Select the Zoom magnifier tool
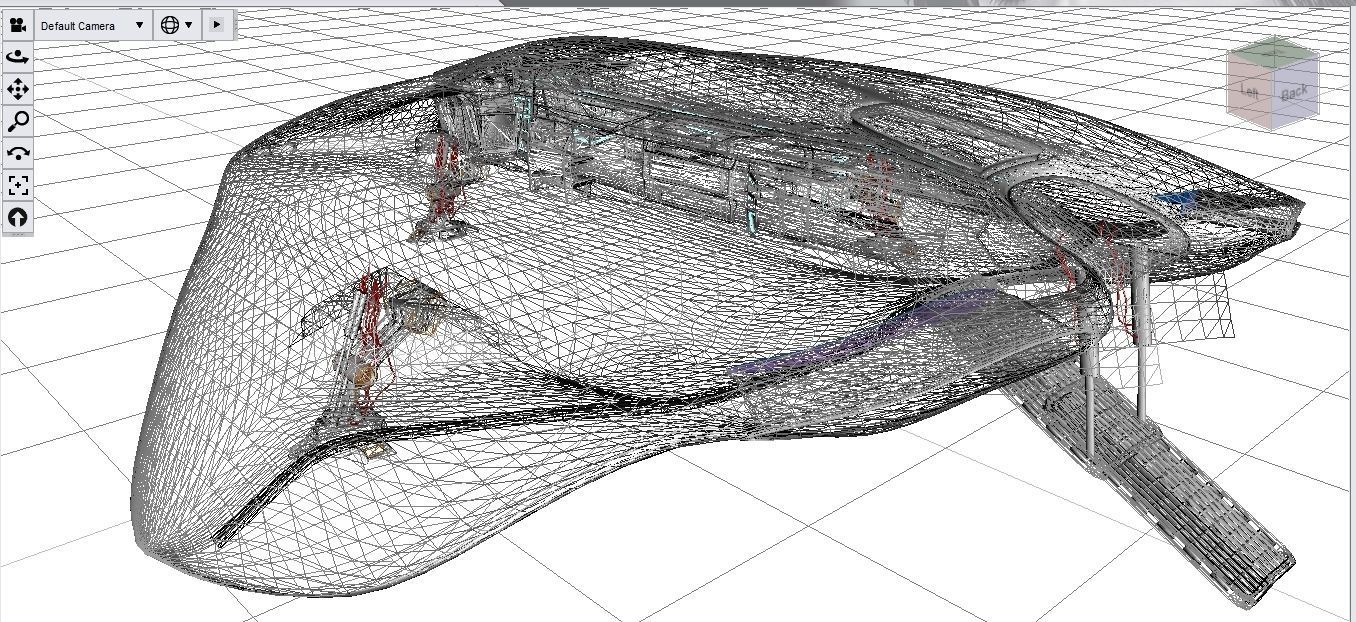This screenshot has width=1356, height=622. click(x=17, y=121)
